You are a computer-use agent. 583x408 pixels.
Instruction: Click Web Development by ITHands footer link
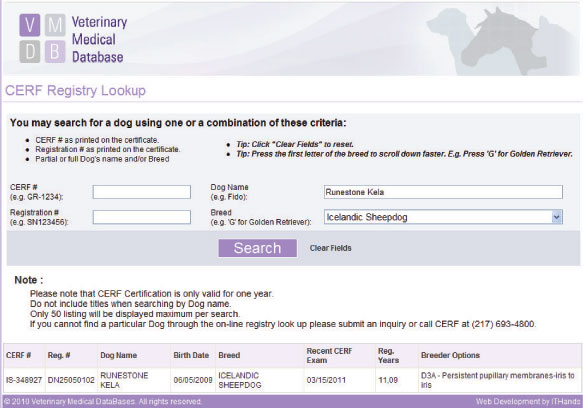528,402
